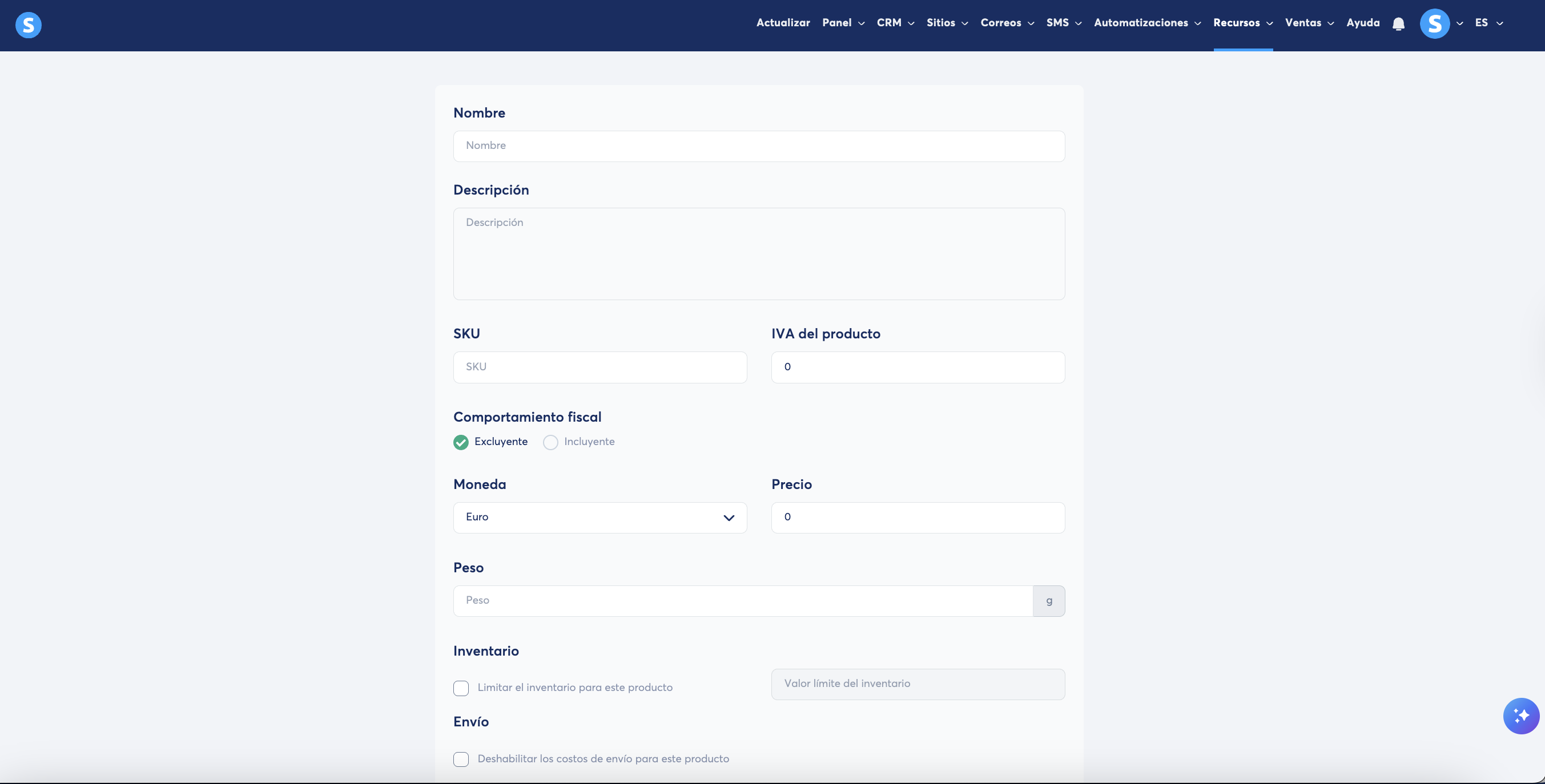Select the Excluyente tax behavior option
The width and height of the screenshot is (1545, 784).
click(461, 442)
